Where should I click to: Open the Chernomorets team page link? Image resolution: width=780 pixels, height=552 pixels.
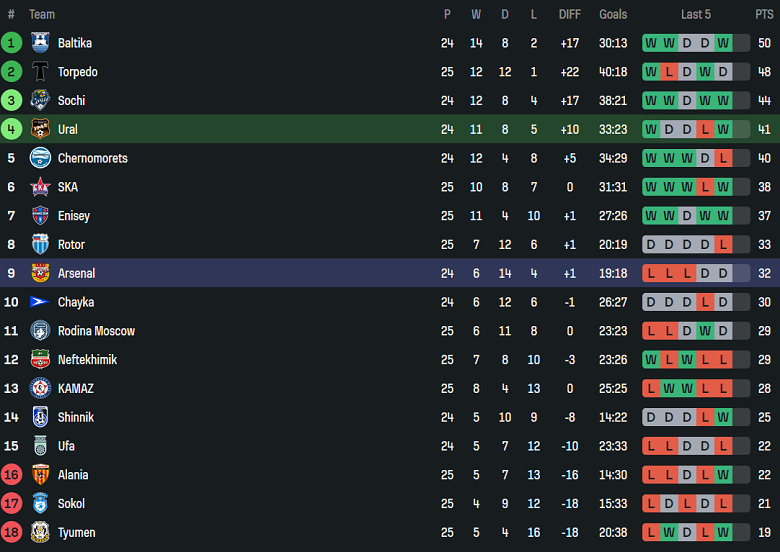(92, 158)
